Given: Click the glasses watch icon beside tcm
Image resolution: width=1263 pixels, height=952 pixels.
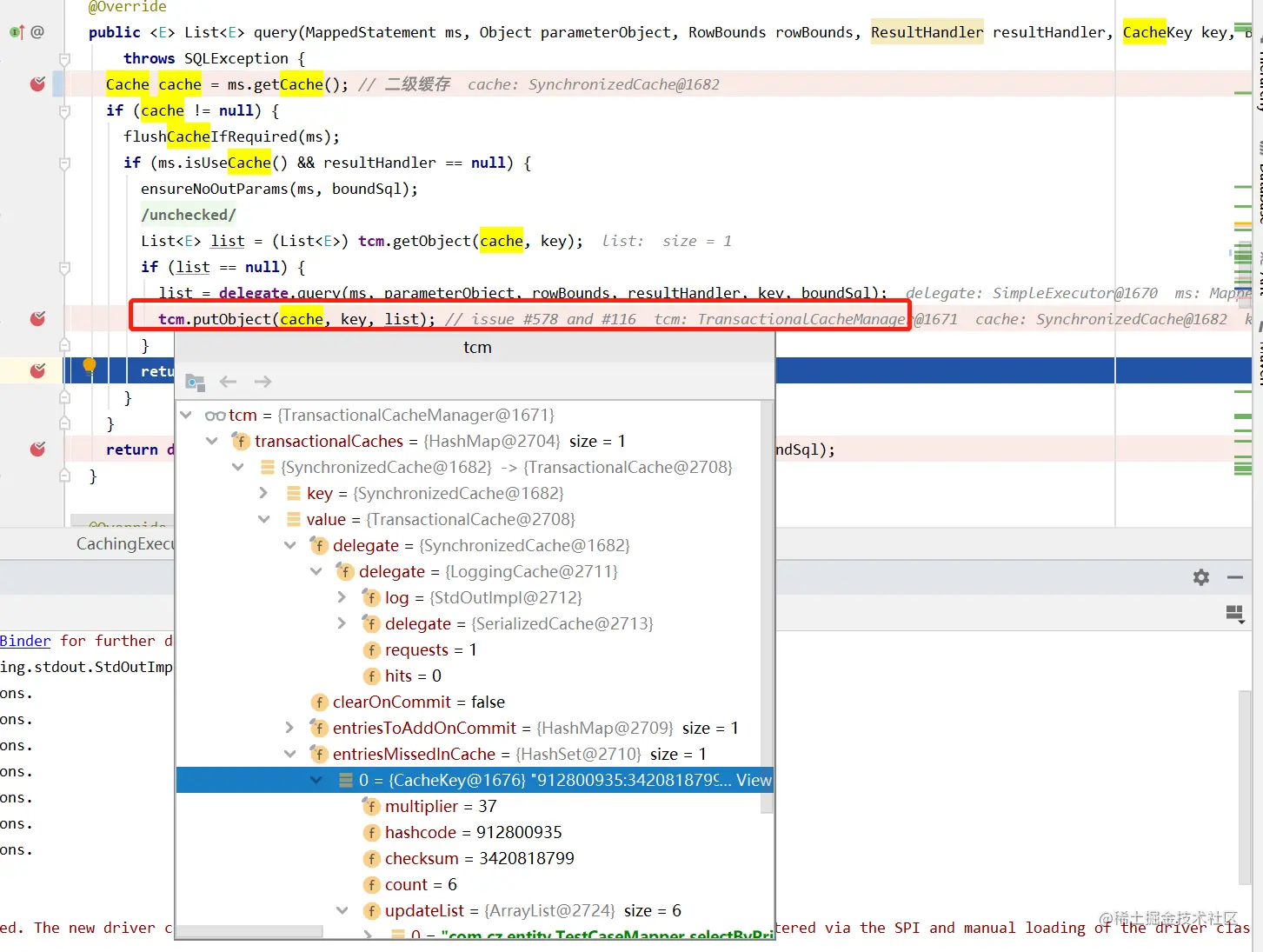Looking at the screenshot, I should tap(215, 416).
